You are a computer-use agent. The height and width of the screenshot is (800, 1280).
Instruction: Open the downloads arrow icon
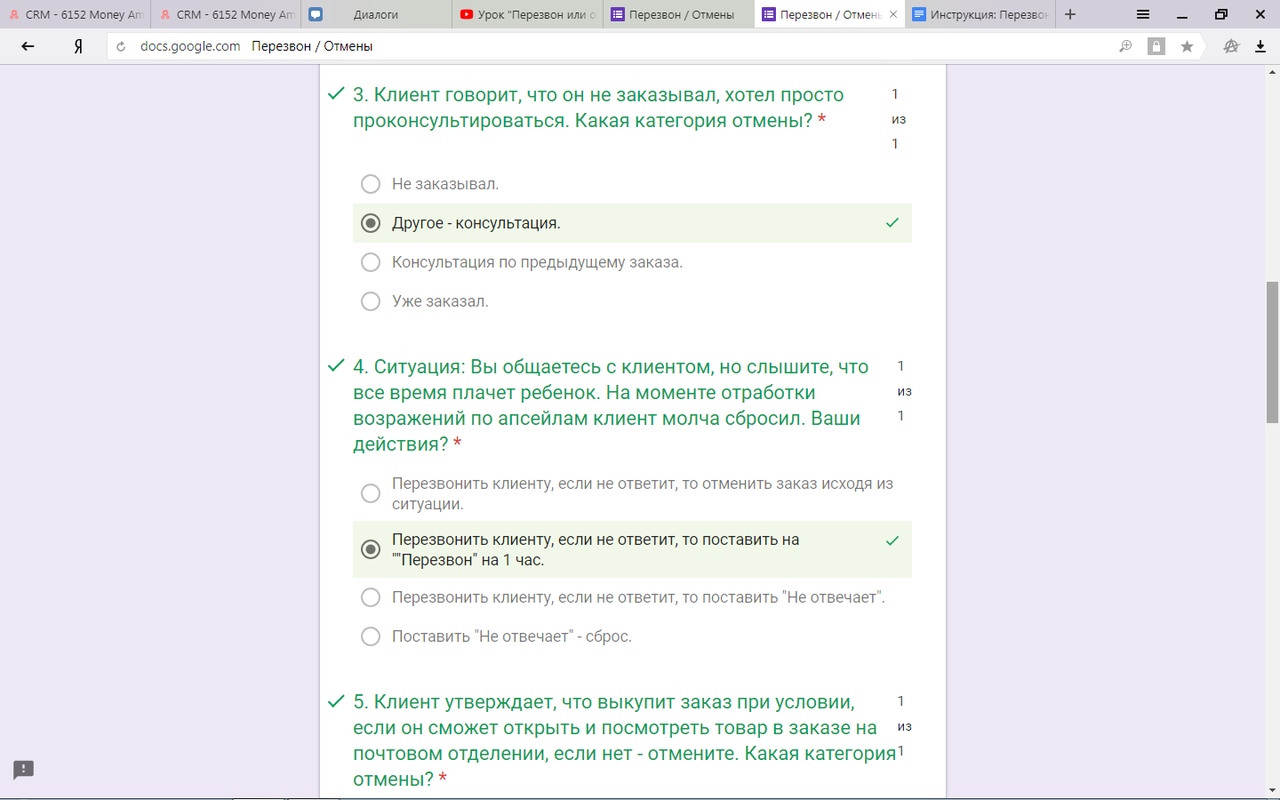1259,46
